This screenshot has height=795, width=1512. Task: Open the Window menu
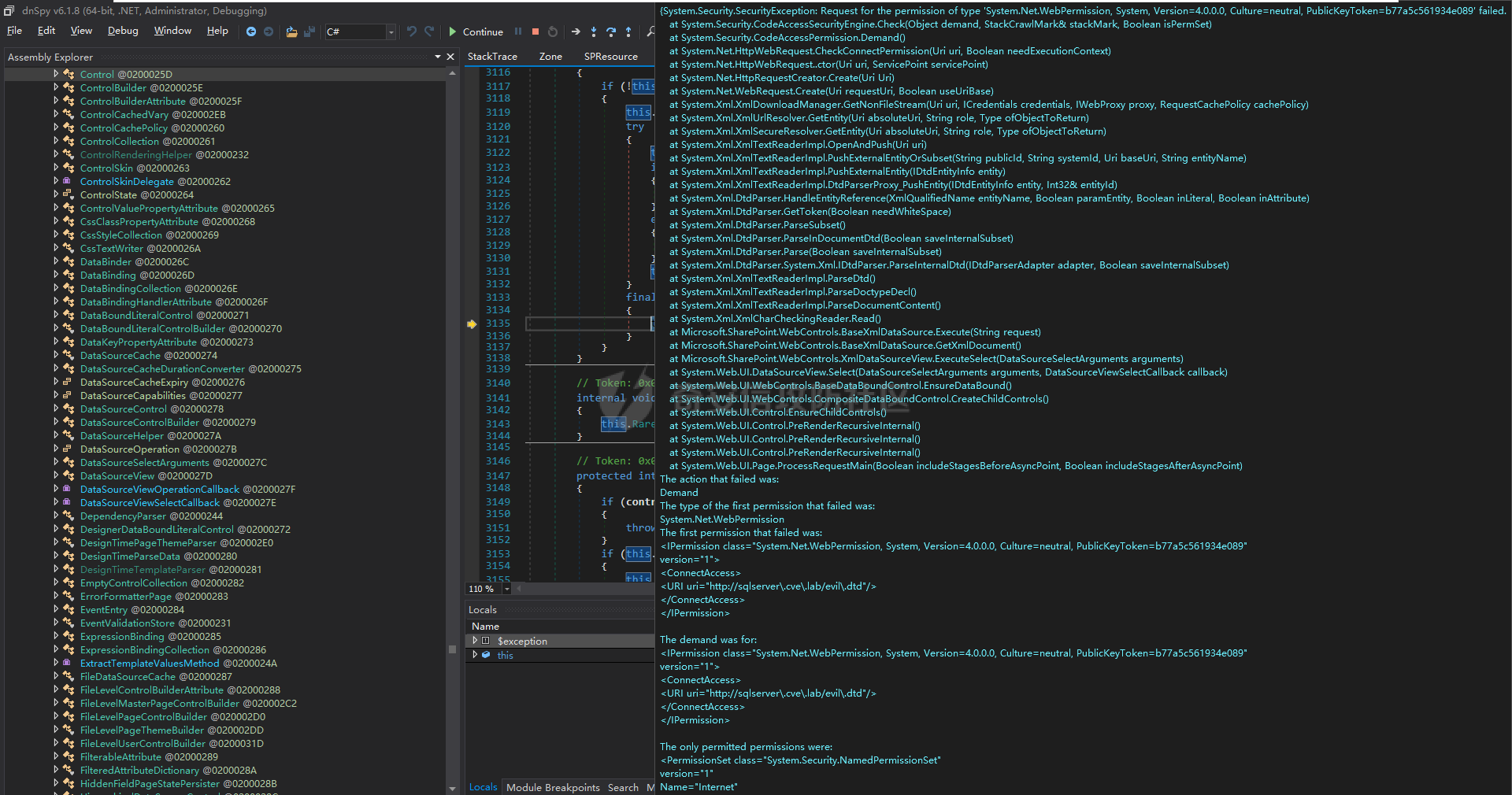click(x=172, y=31)
